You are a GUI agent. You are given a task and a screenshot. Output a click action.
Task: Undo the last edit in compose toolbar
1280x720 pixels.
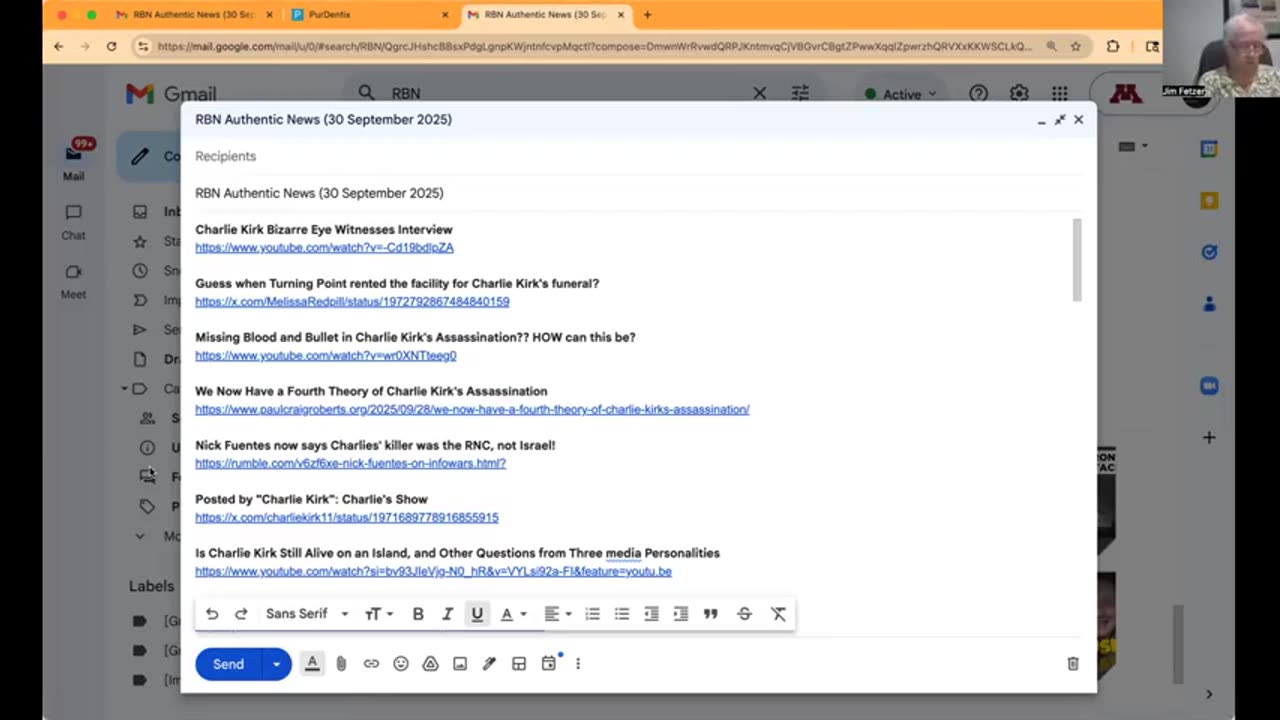(x=212, y=614)
